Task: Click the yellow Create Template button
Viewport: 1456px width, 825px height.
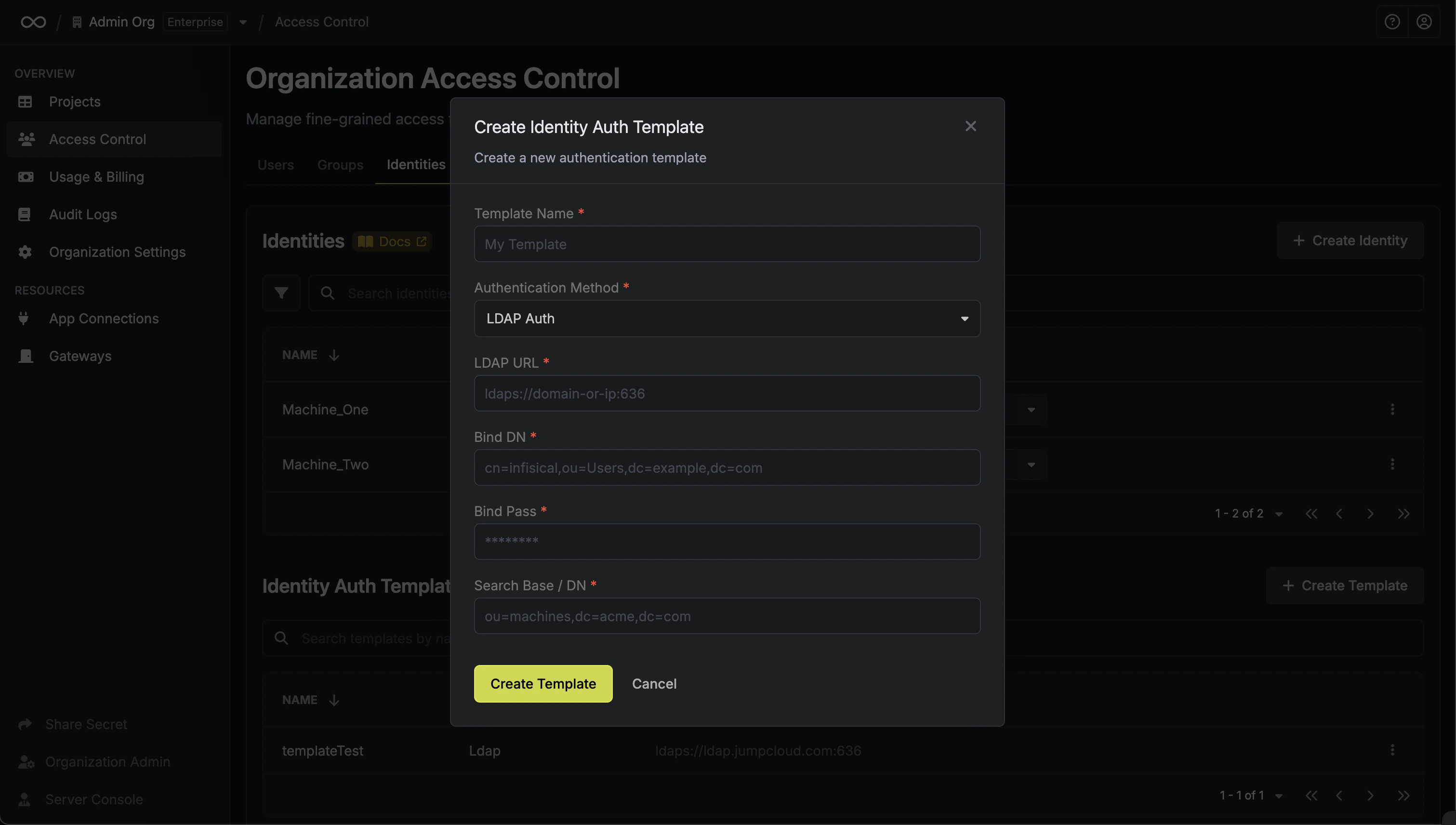Action: (x=543, y=684)
